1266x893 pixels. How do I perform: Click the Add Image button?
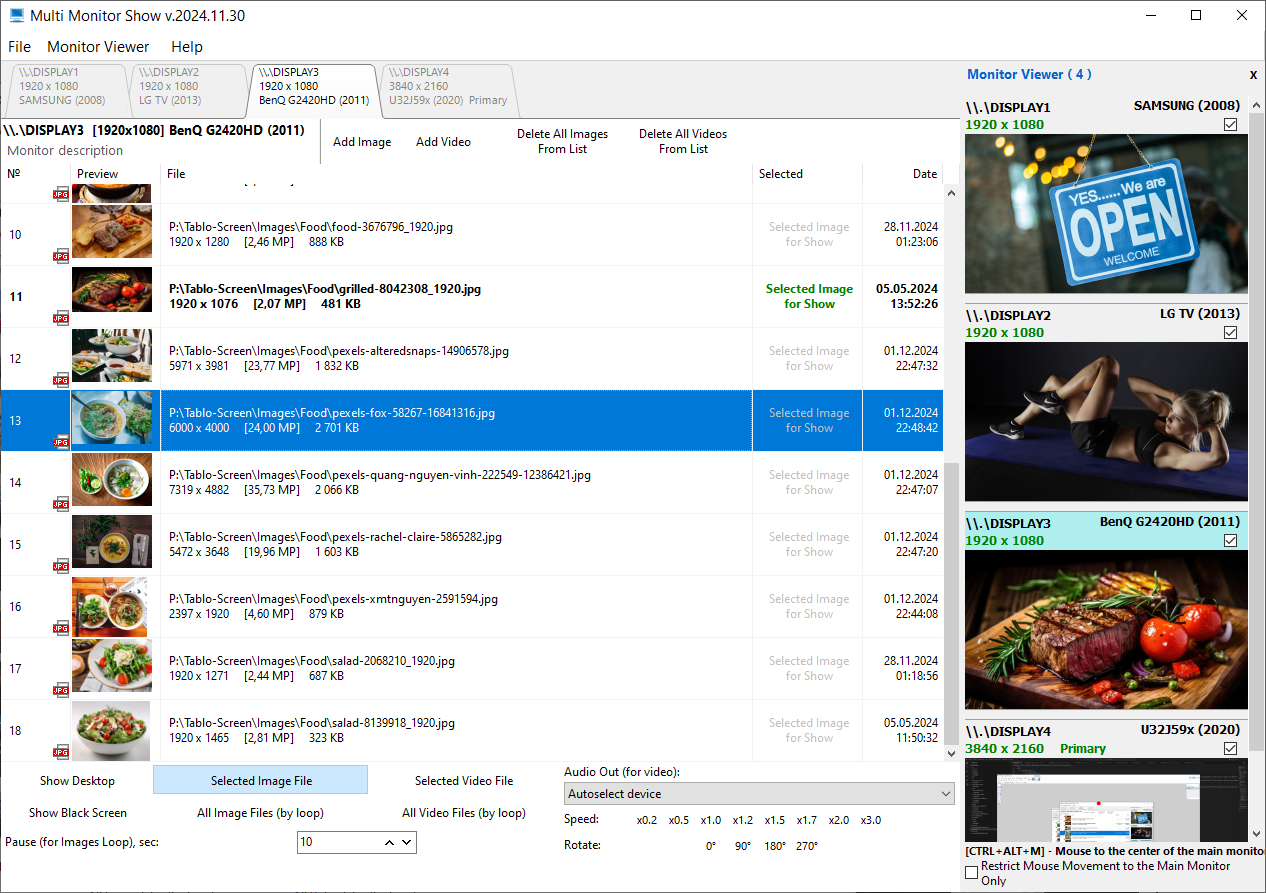[361, 142]
